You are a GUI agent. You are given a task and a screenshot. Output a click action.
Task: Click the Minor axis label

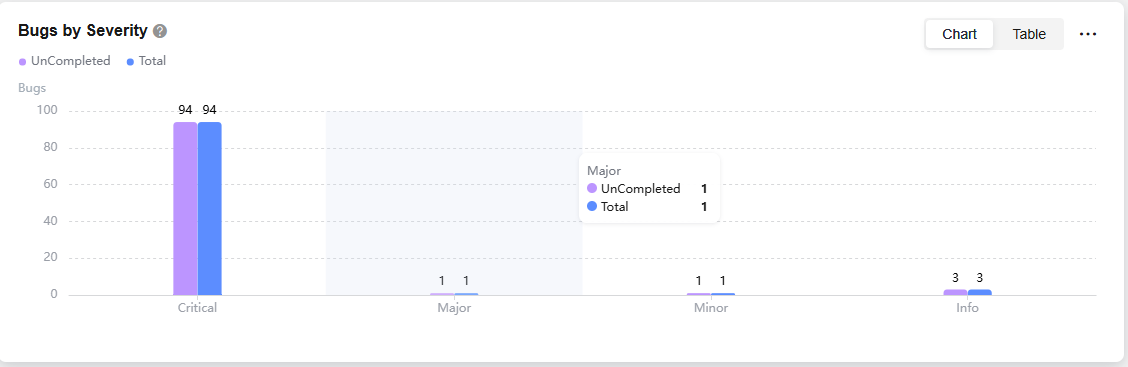711,308
